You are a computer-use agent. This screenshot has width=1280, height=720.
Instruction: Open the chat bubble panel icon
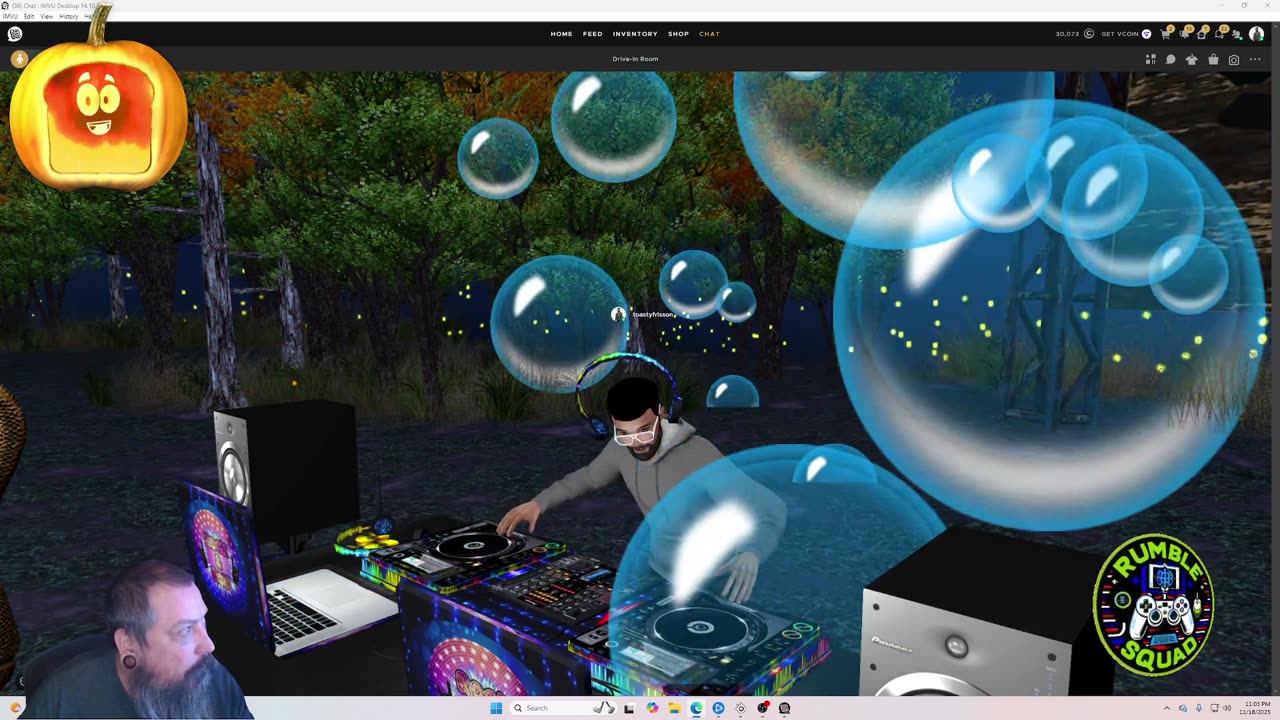pos(1170,59)
